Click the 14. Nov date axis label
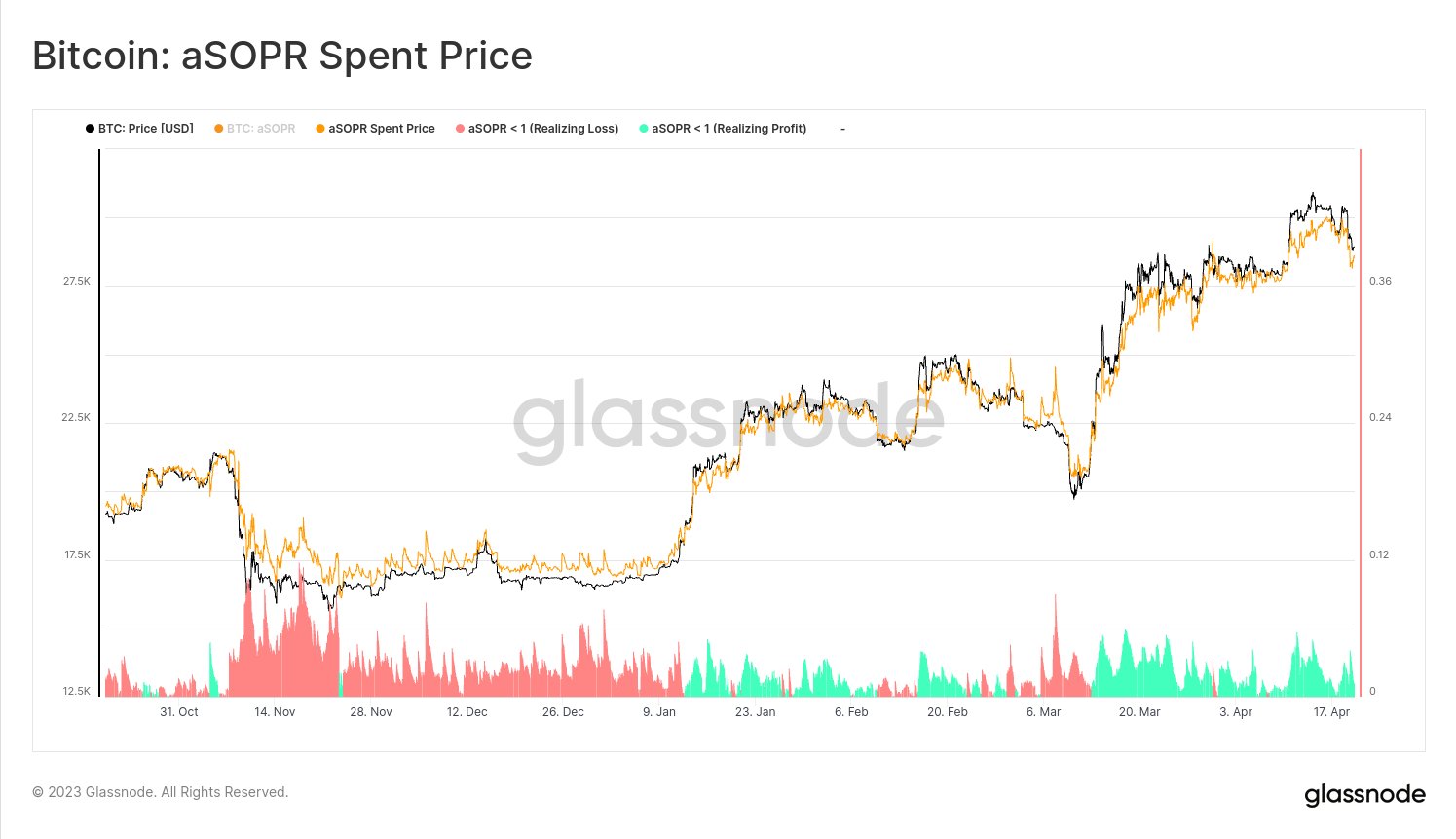 coord(275,712)
